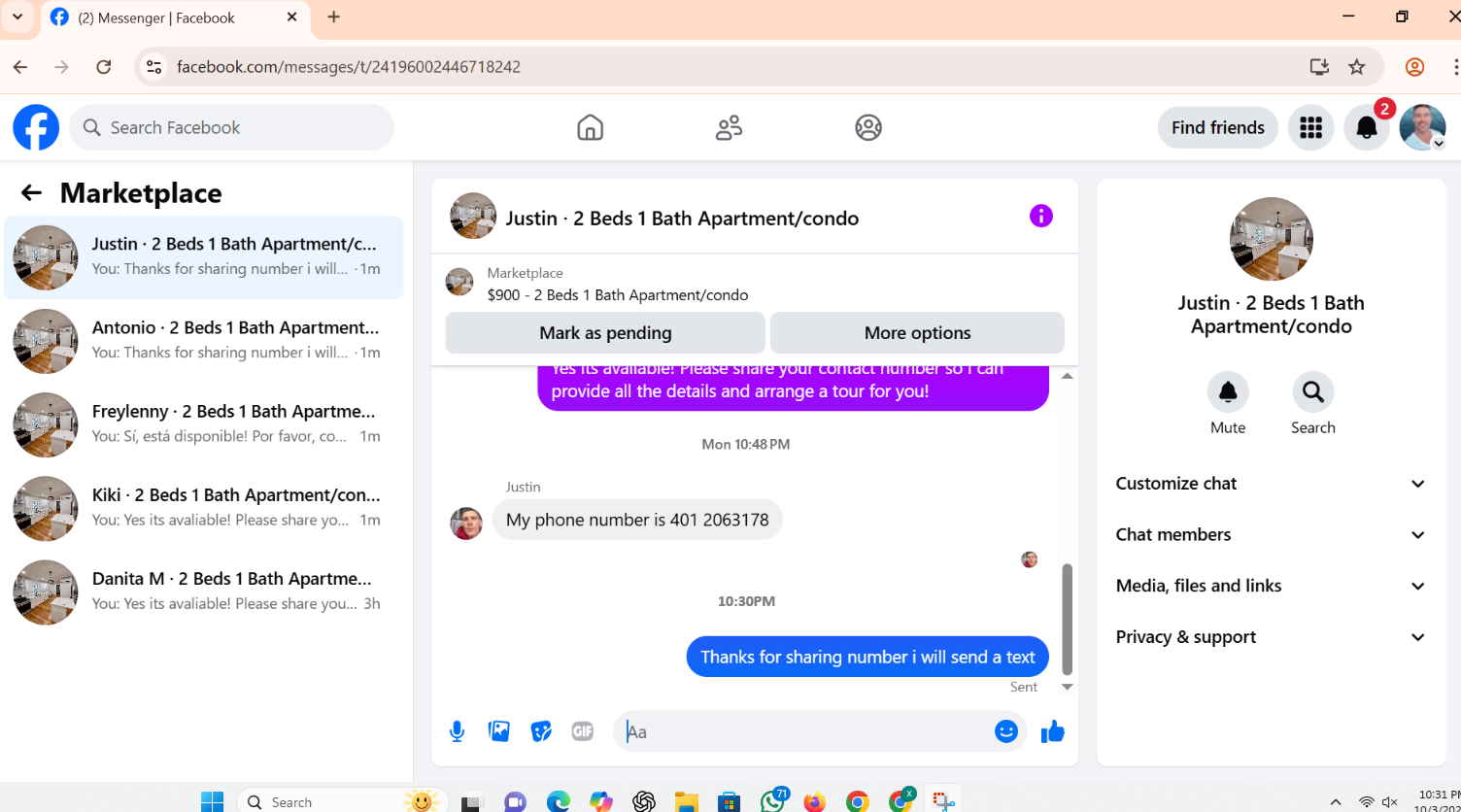Open the listing photo in right panel
This screenshot has width=1461, height=812.
[x=1271, y=239]
